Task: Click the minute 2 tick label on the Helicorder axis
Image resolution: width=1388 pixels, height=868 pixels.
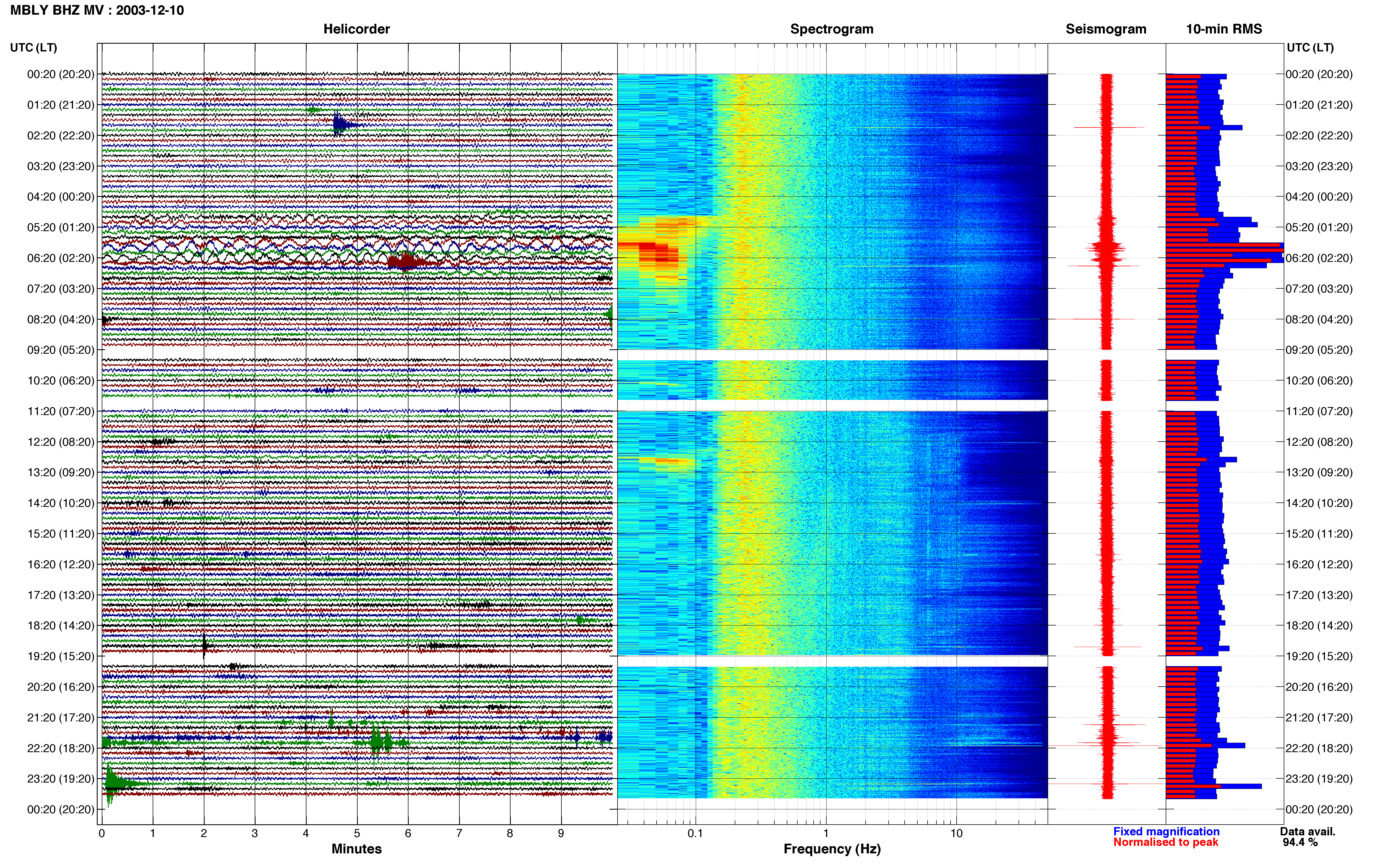Action: [204, 833]
